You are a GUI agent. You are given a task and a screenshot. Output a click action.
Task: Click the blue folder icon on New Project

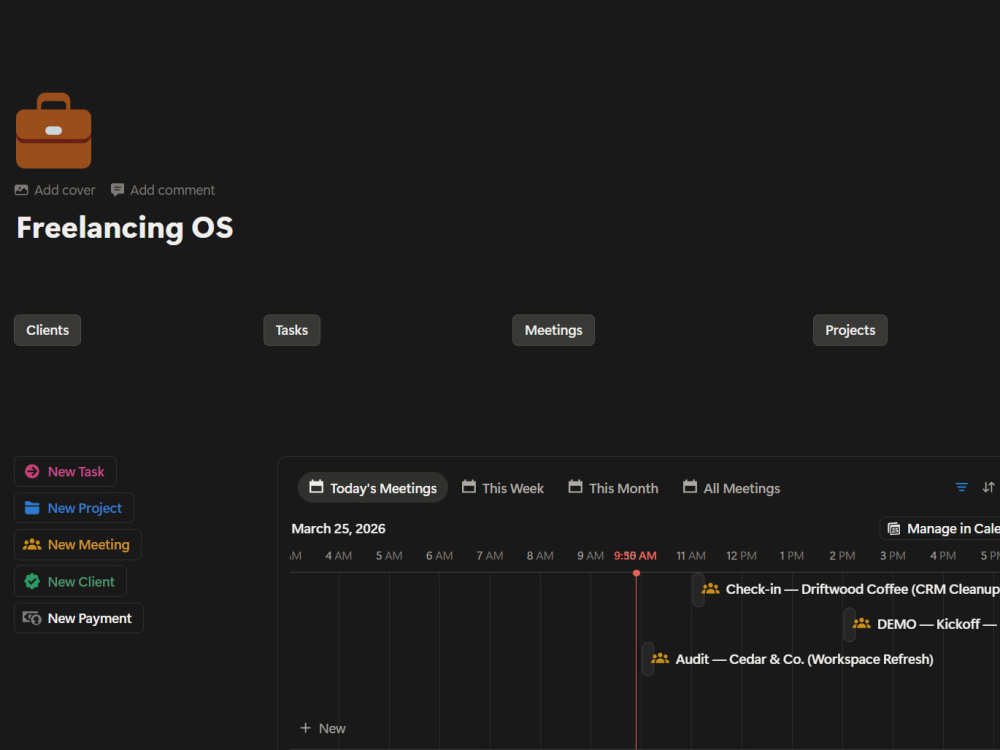32,508
